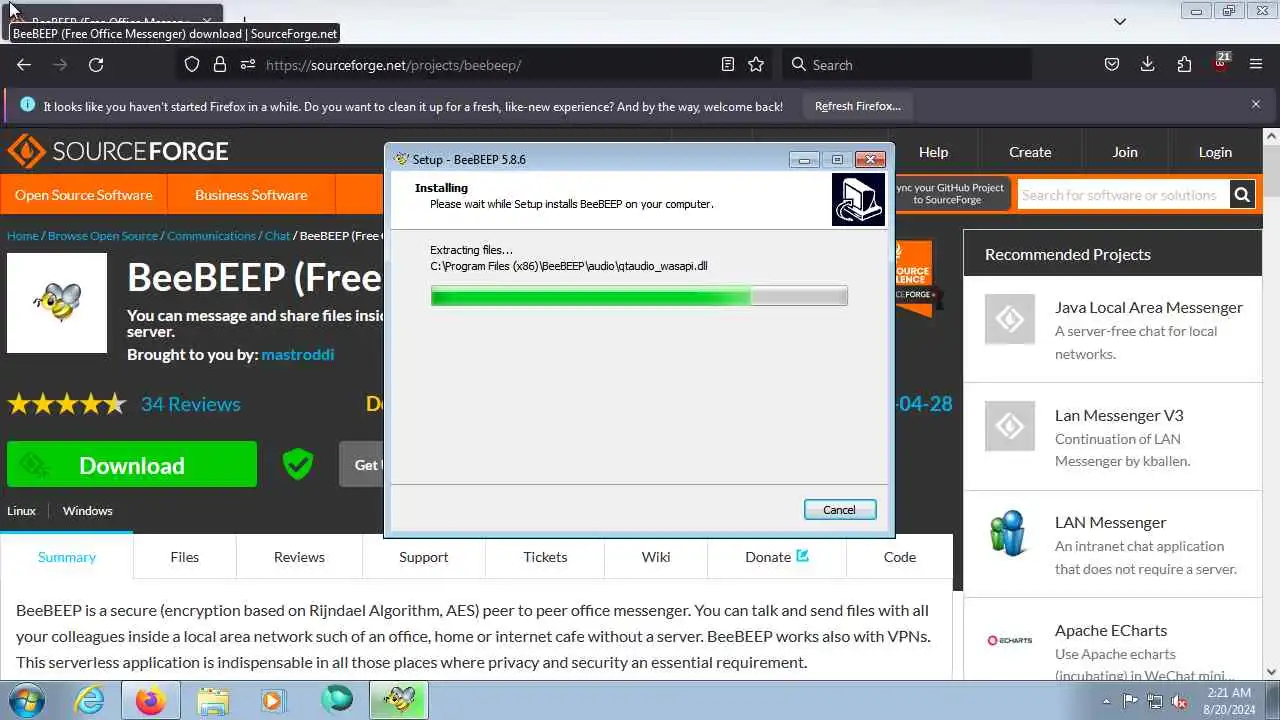1280x720 pixels.
Task: Toggle reader view icon in address bar
Action: [x=728, y=64]
